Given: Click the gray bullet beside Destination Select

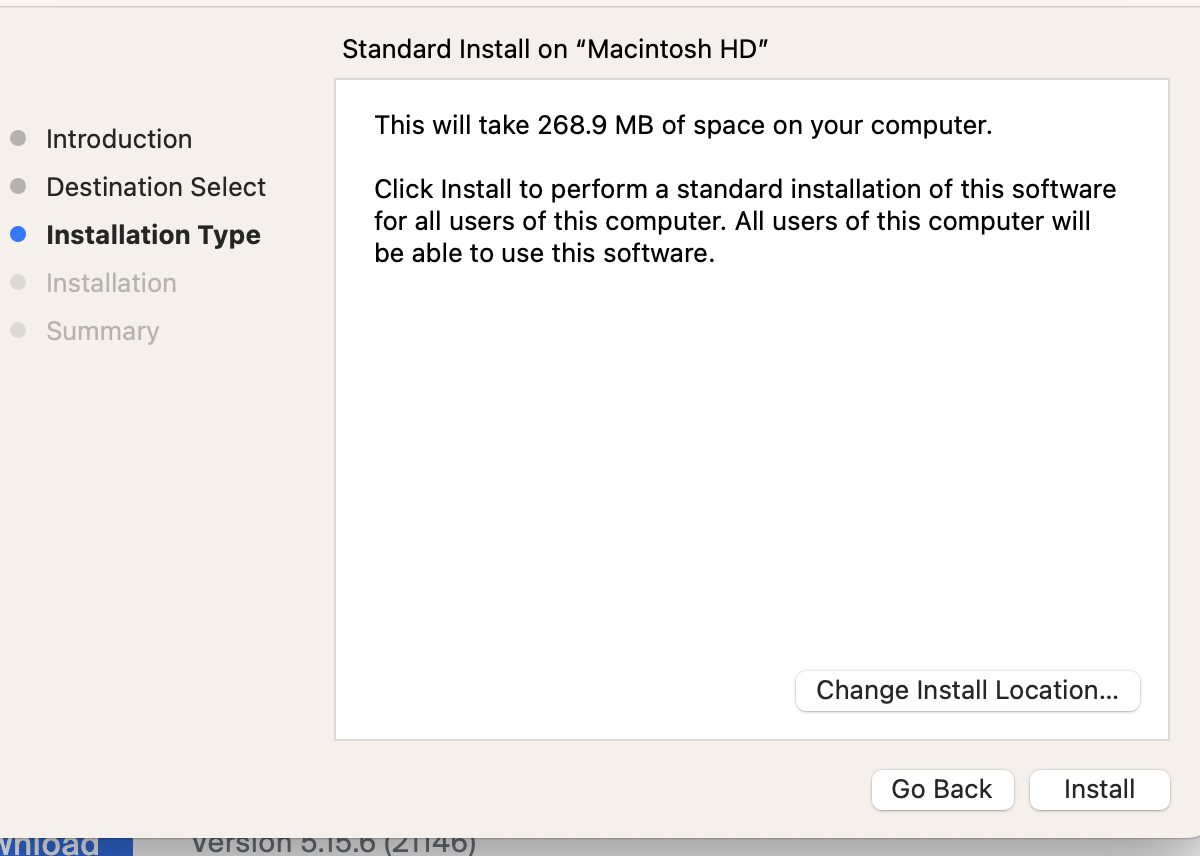Looking at the screenshot, I should coord(18,187).
